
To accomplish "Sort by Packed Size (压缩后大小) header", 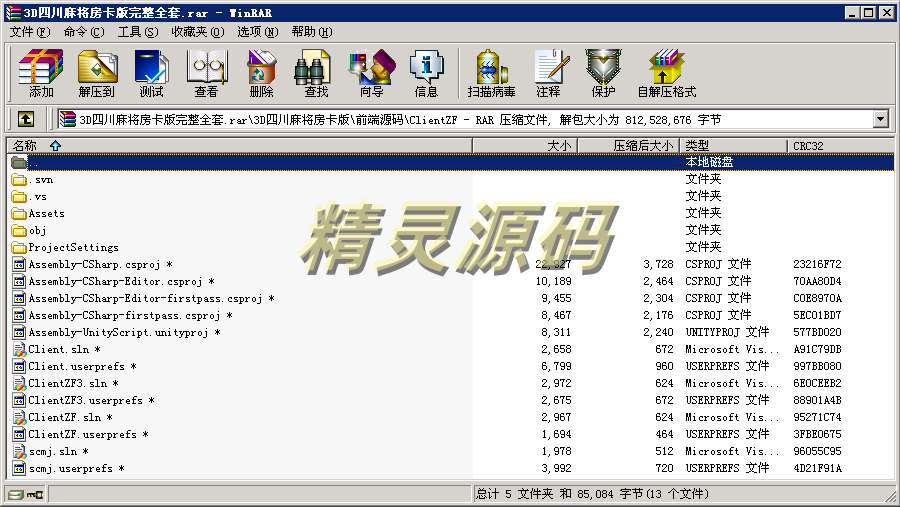I will tap(629, 146).
